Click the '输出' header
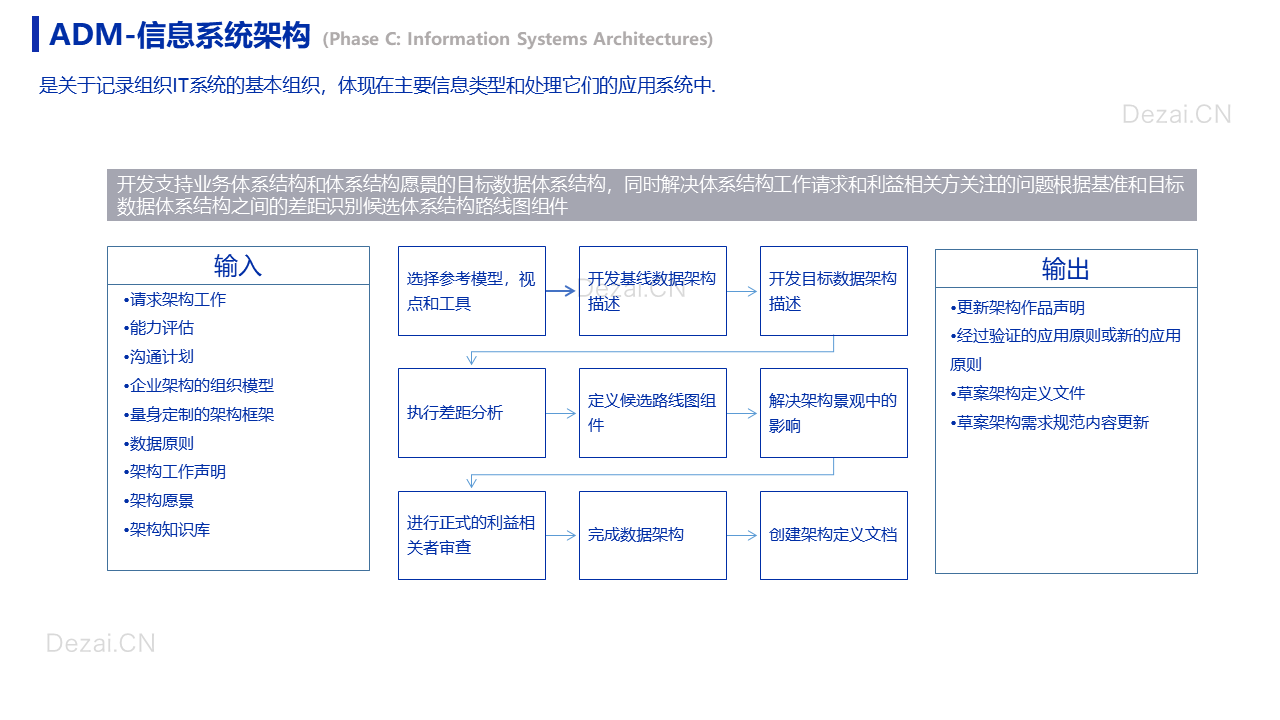 (x=1066, y=269)
